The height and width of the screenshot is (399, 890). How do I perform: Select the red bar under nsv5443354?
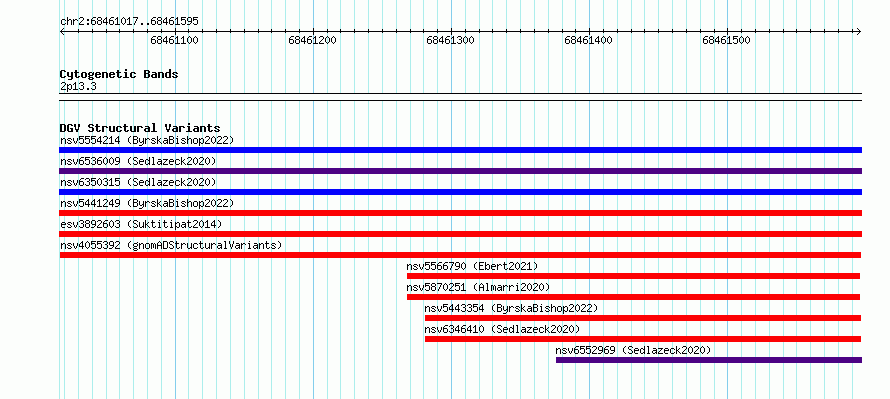(643, 318)
